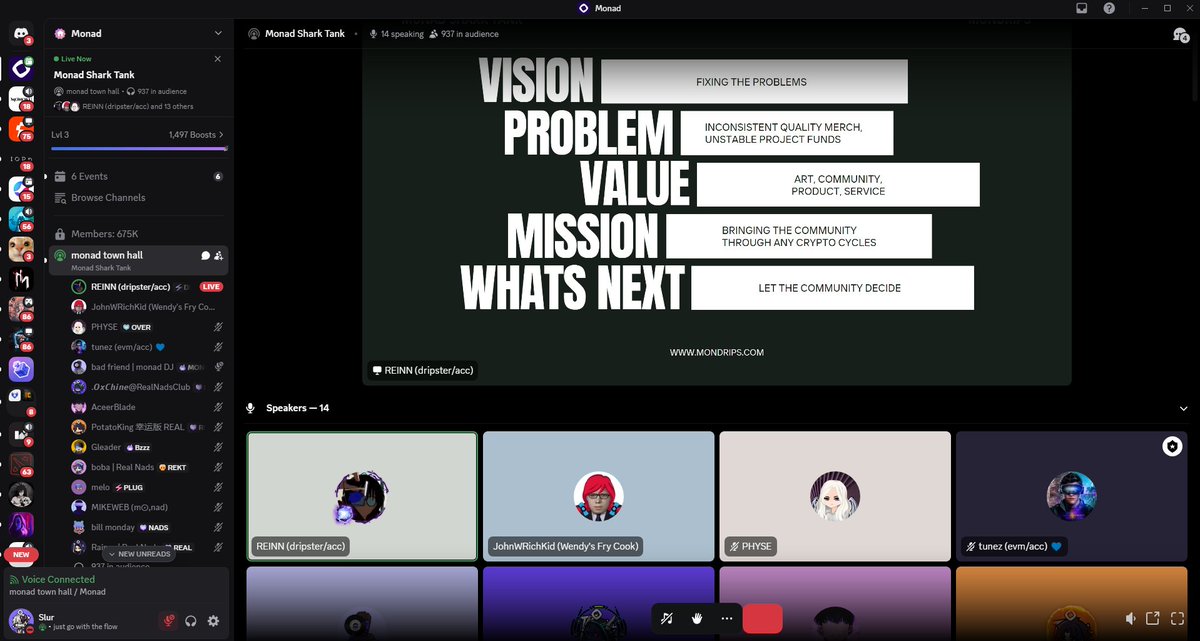The width and height of the screenshot is (1200, 641).
Task: Click the red disconnect button
Action: click(762, 618)
